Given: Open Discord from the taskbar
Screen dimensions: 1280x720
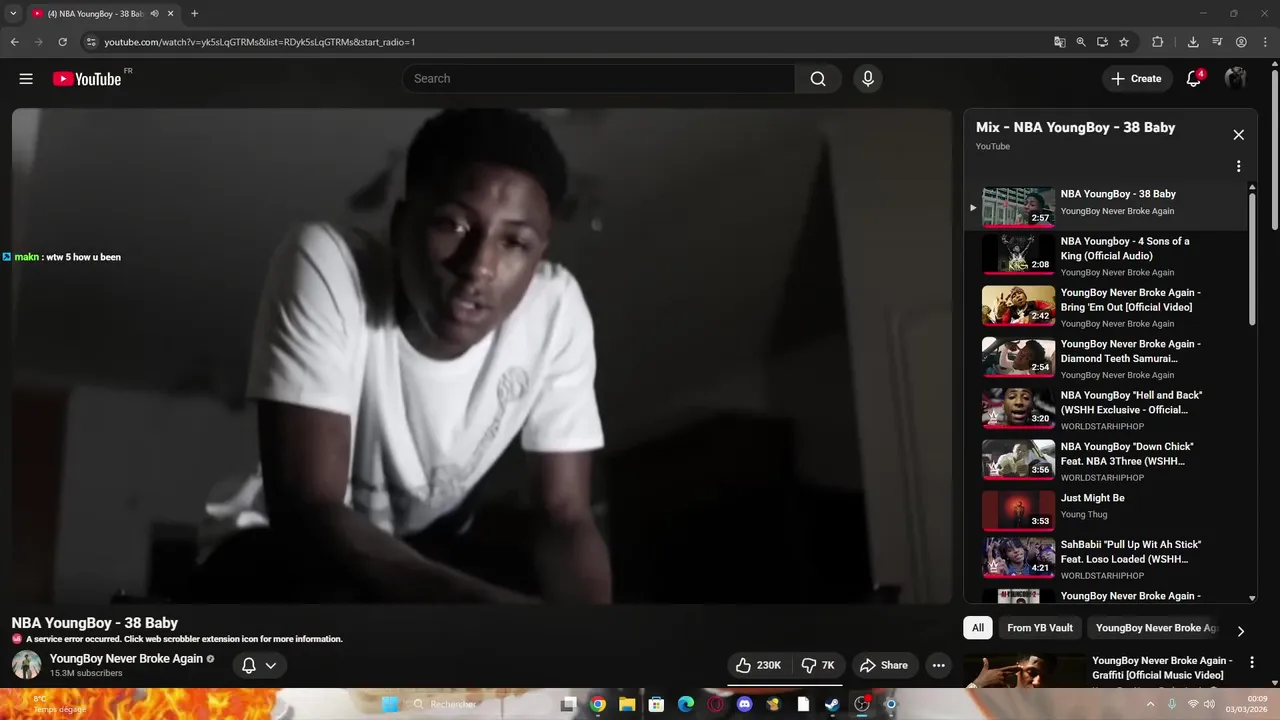Looking at the screenshot, I should pyautogui.click(x=744, y=704).
